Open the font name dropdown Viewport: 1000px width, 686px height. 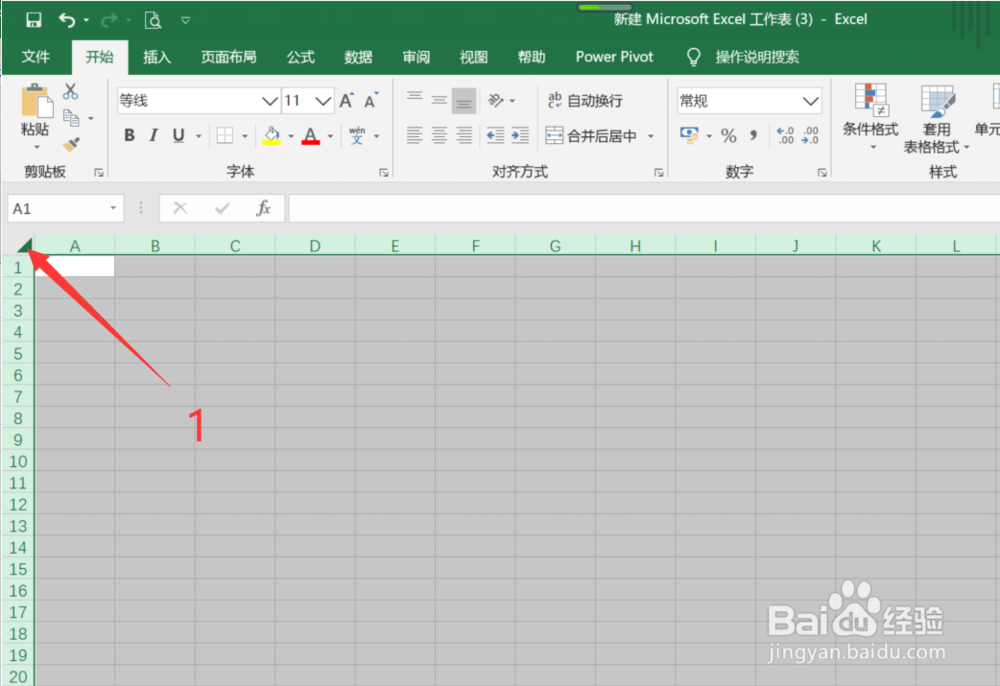click(x=268, y=100)
